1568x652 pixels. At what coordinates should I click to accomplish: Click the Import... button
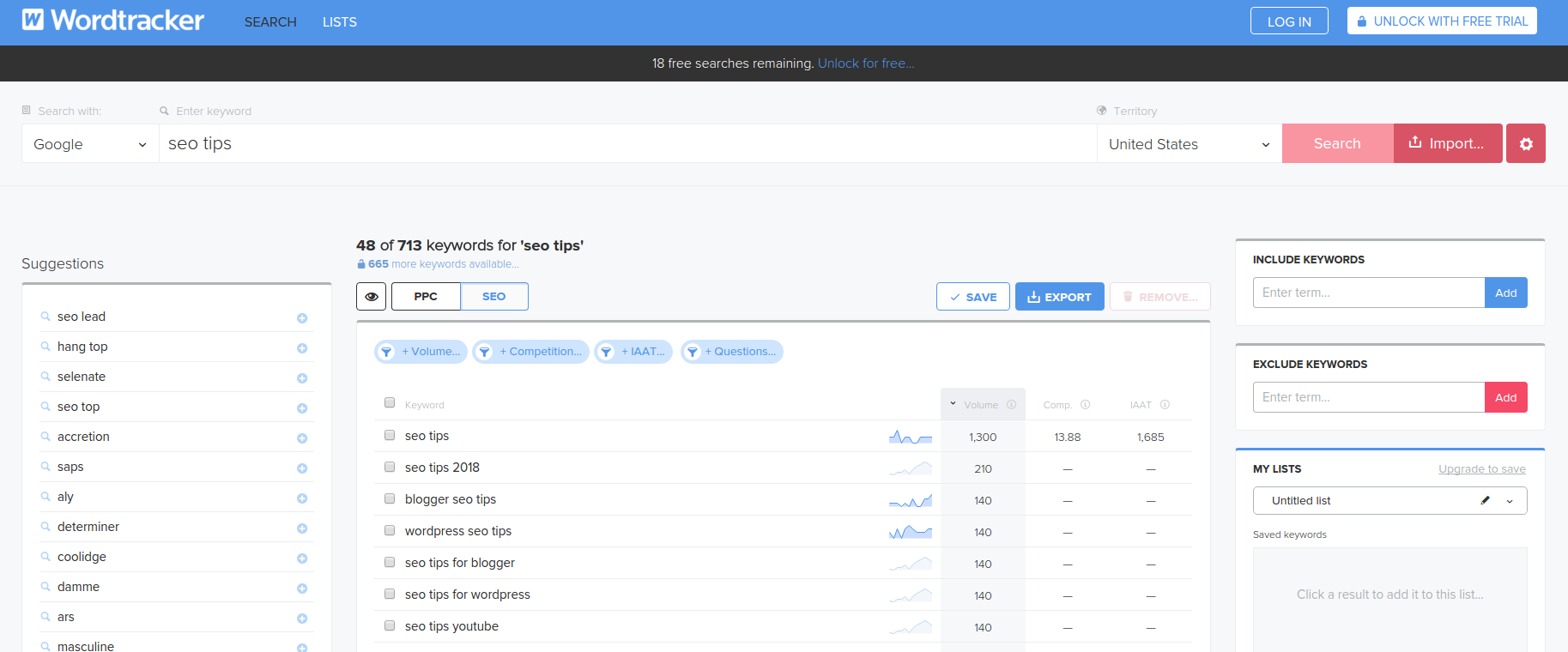point(1448,143)
